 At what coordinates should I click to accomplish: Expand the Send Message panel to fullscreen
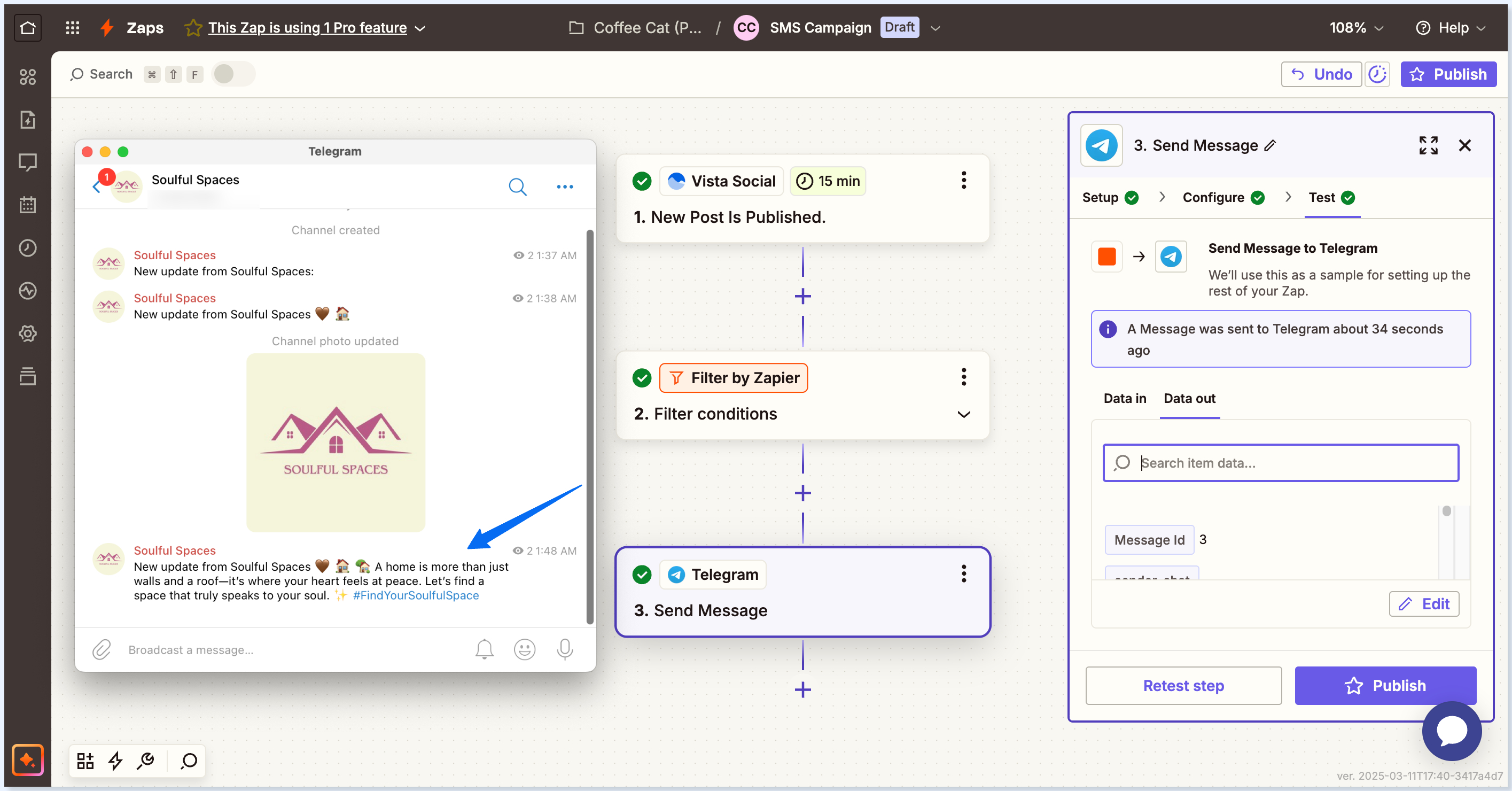click(x=1428, y=145)
